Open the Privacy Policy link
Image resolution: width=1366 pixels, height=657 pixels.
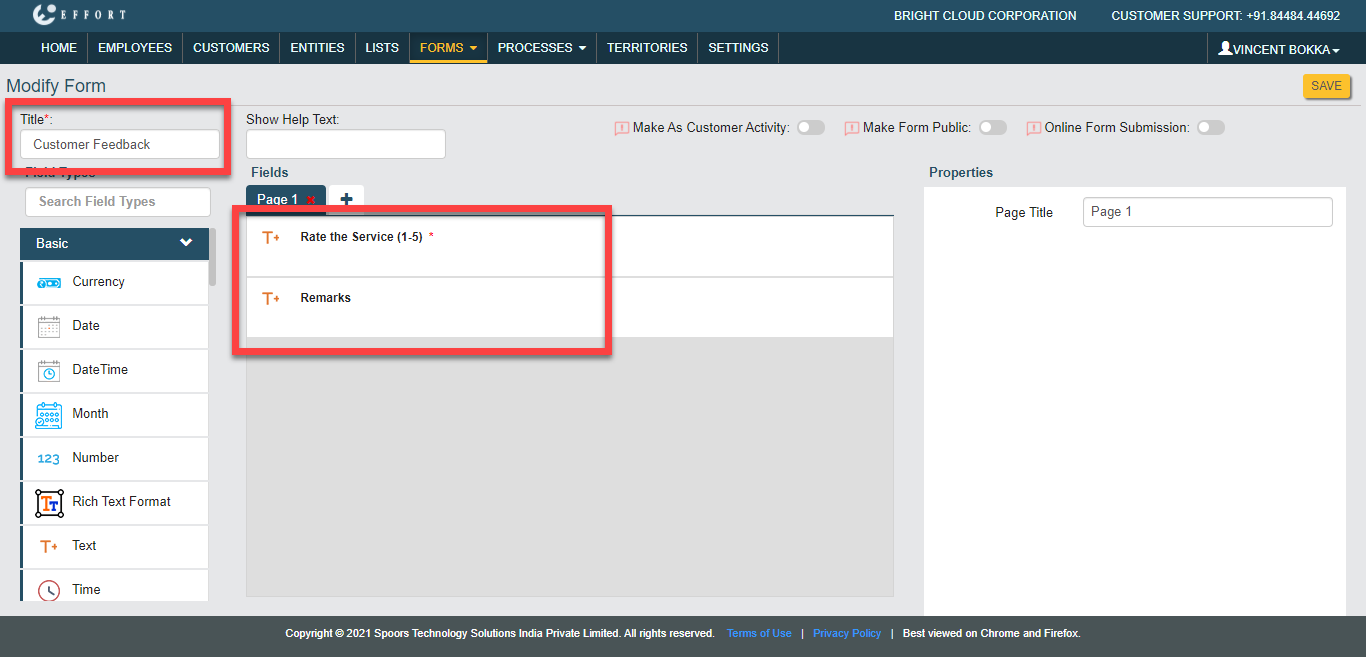click(x=847, y=633)
